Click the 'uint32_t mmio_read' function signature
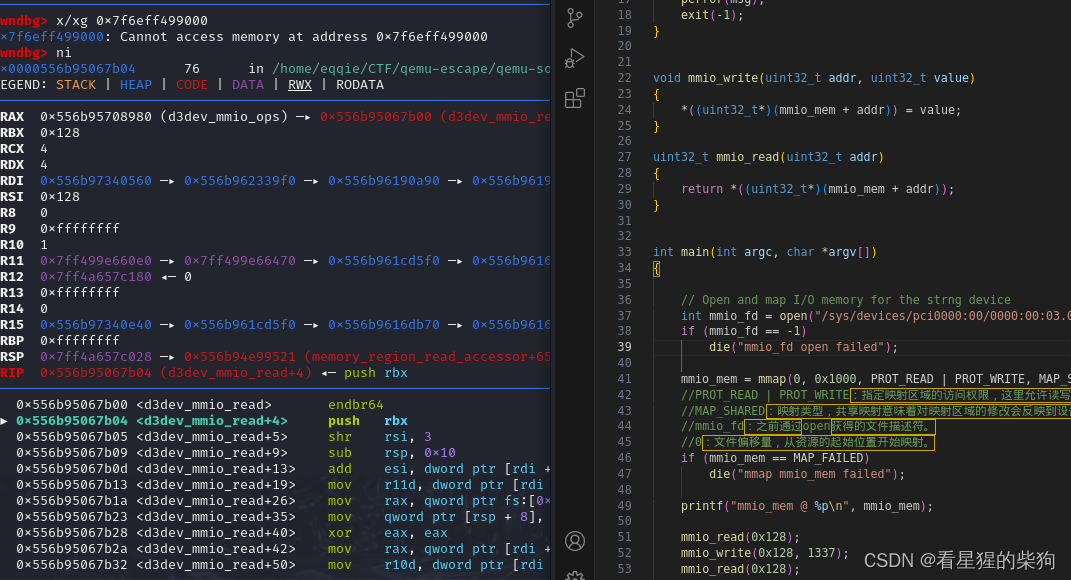Screen dimensions: 1071x580 768,157
